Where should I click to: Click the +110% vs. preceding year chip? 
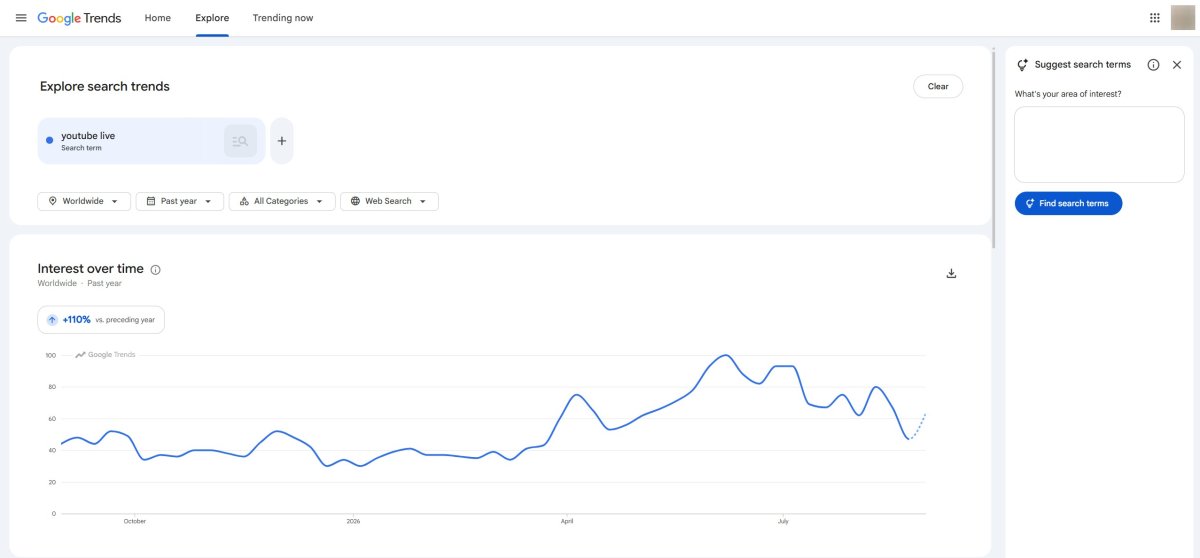coord(101,320)
